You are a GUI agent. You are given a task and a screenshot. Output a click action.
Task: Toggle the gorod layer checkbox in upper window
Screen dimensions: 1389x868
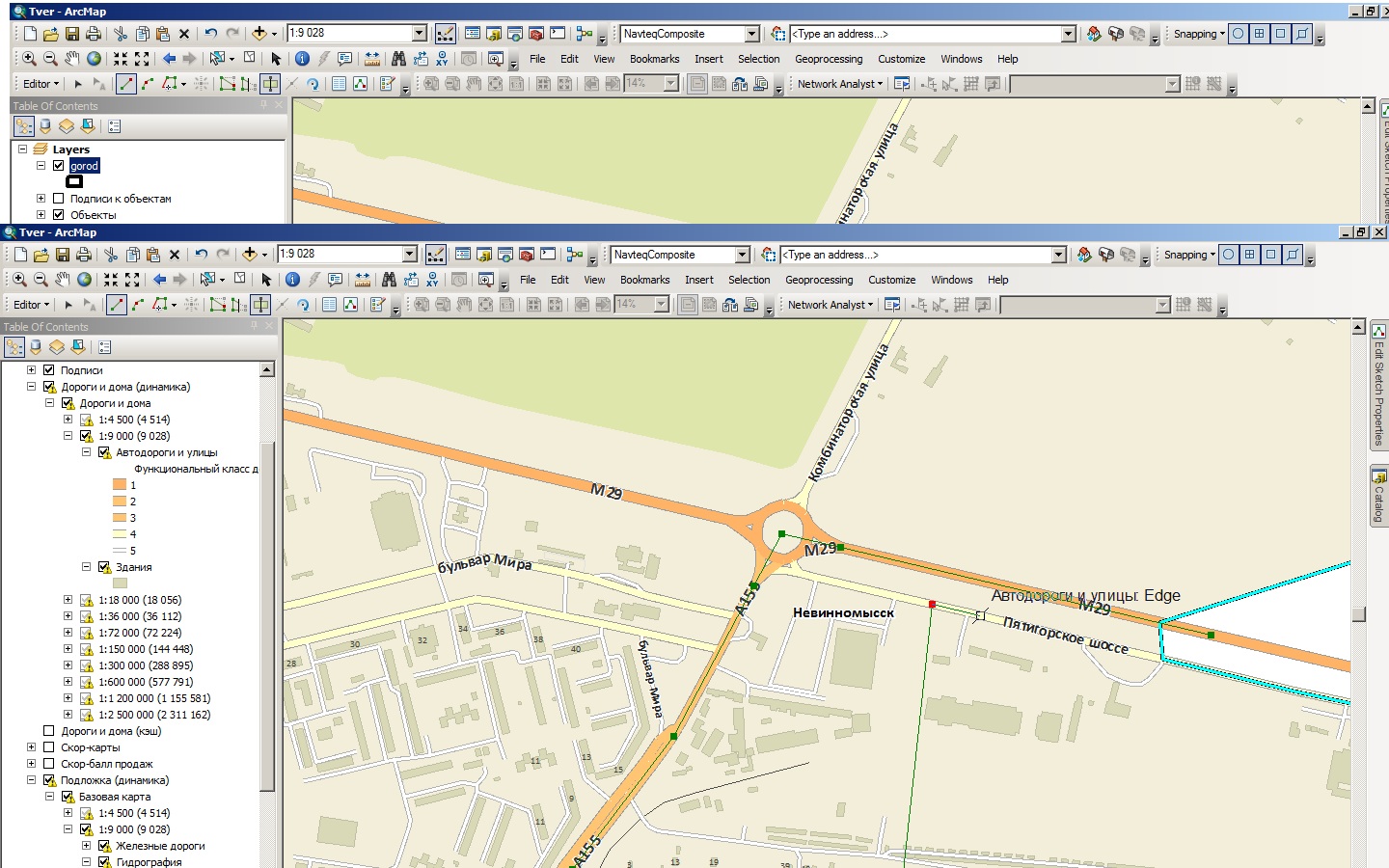point(58,166)
